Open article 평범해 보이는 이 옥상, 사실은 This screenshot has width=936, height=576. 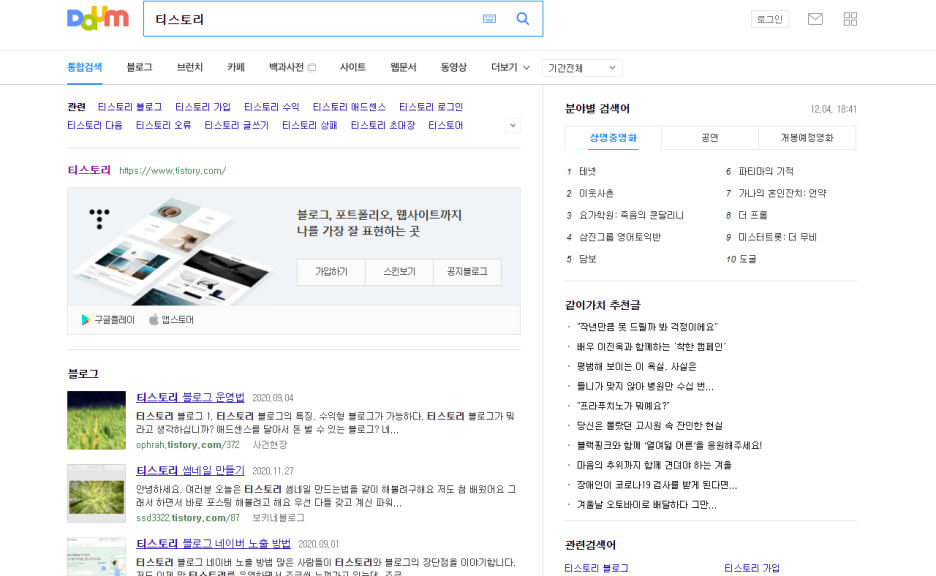pos(636,366)
